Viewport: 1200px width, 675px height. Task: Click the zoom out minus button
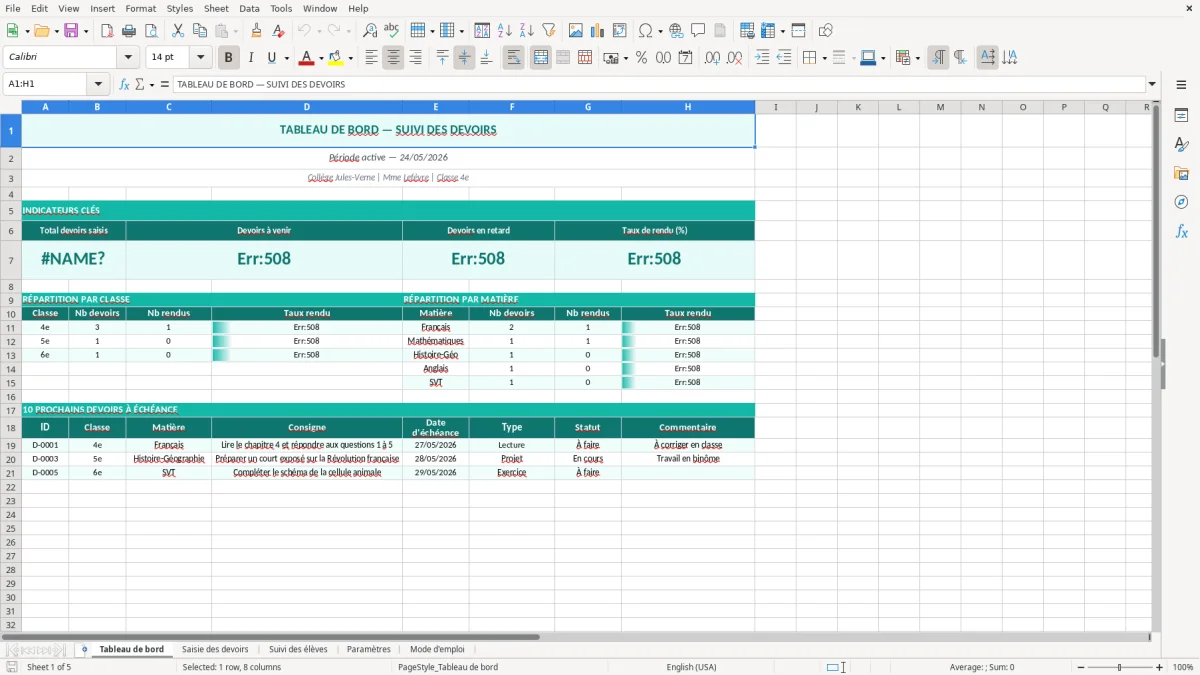(1081, 667)
